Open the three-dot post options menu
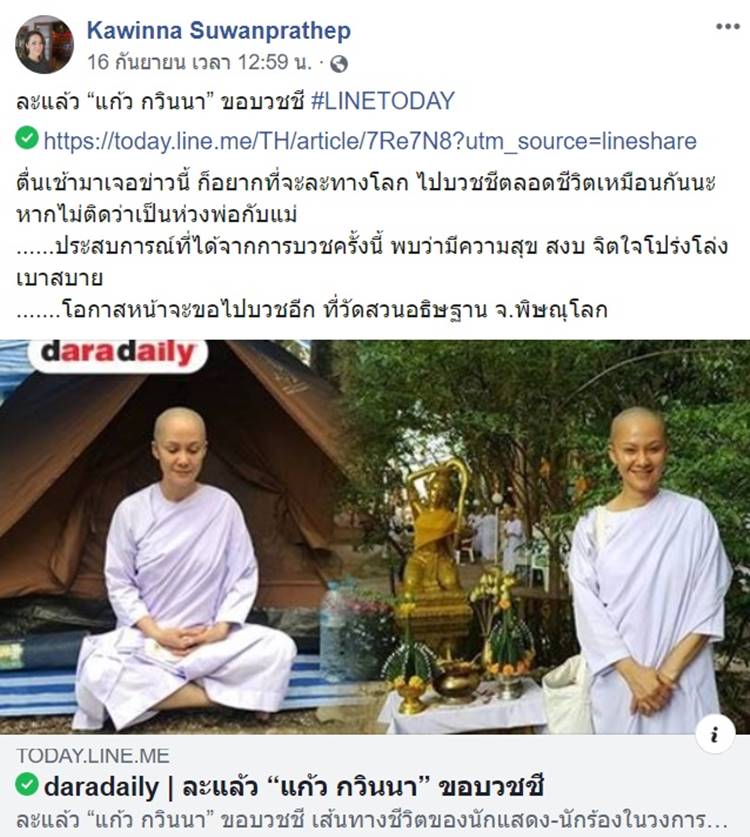750x837 pixels. pyautogui.click(x=728, y=26)
